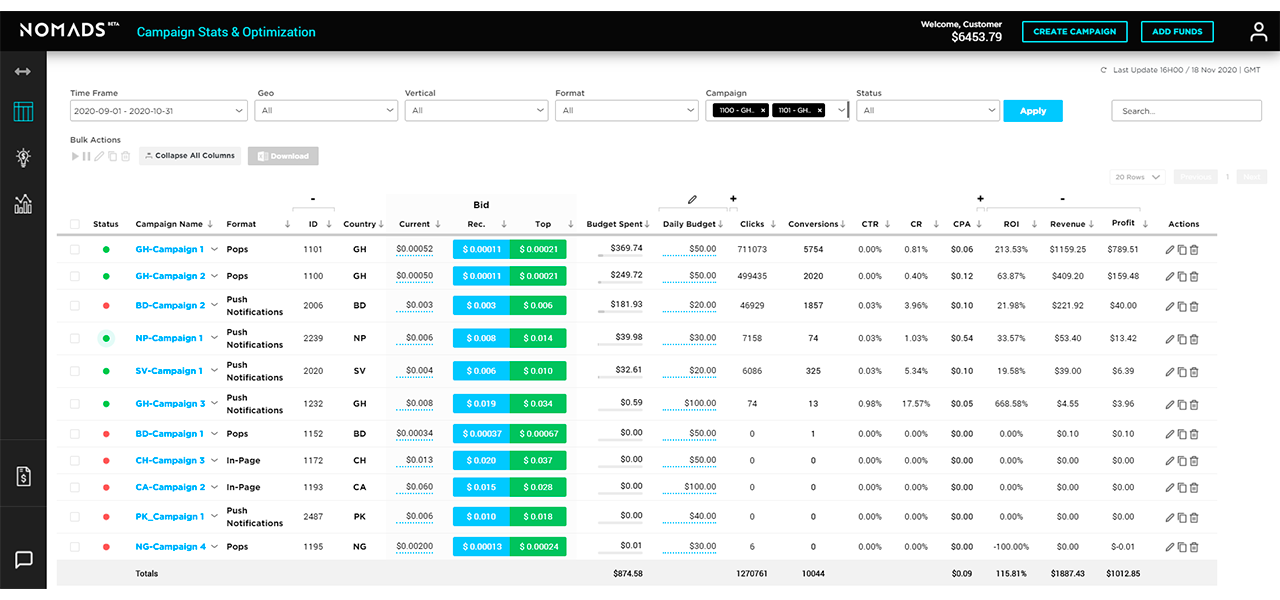Open the Time Frame dropdown
Image resolution: width=1280 pixels, height=600 pixels.
[x=159, y=111]
